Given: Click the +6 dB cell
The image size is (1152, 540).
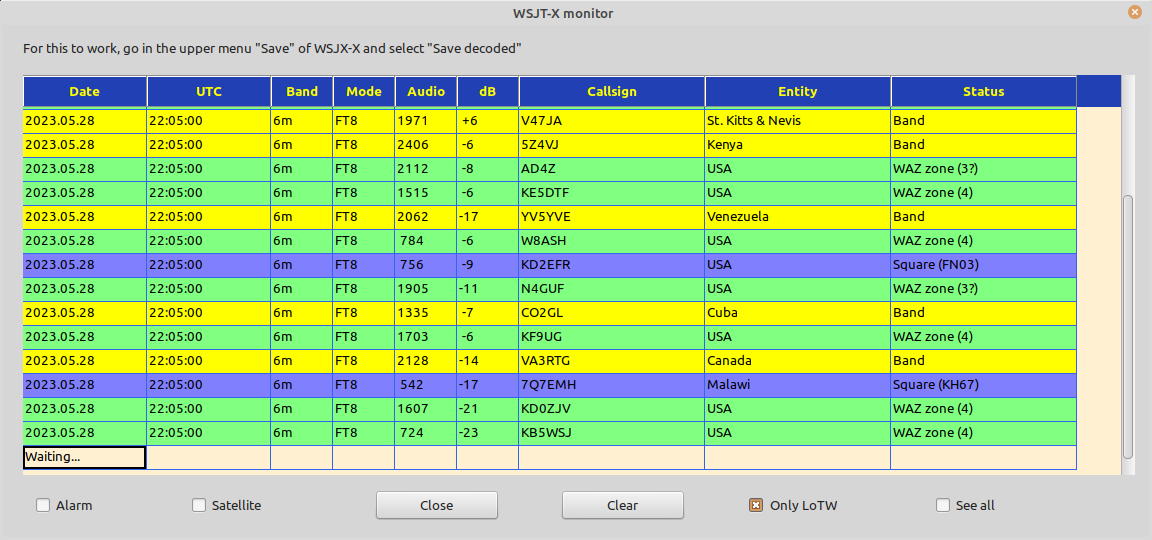Looking at the screenshot, I should point(488,121).
